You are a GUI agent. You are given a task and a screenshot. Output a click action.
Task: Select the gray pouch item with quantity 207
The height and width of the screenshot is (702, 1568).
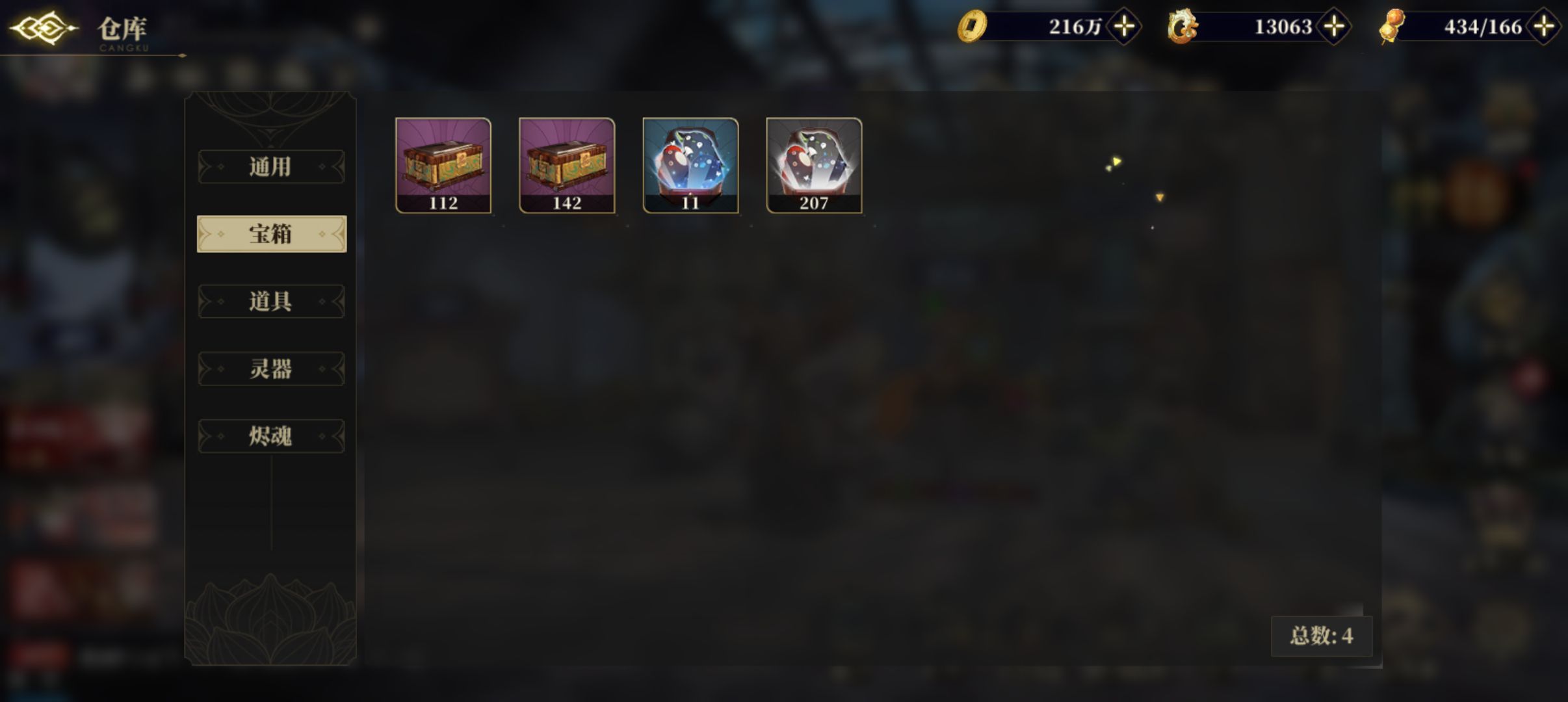coord(814,166)
